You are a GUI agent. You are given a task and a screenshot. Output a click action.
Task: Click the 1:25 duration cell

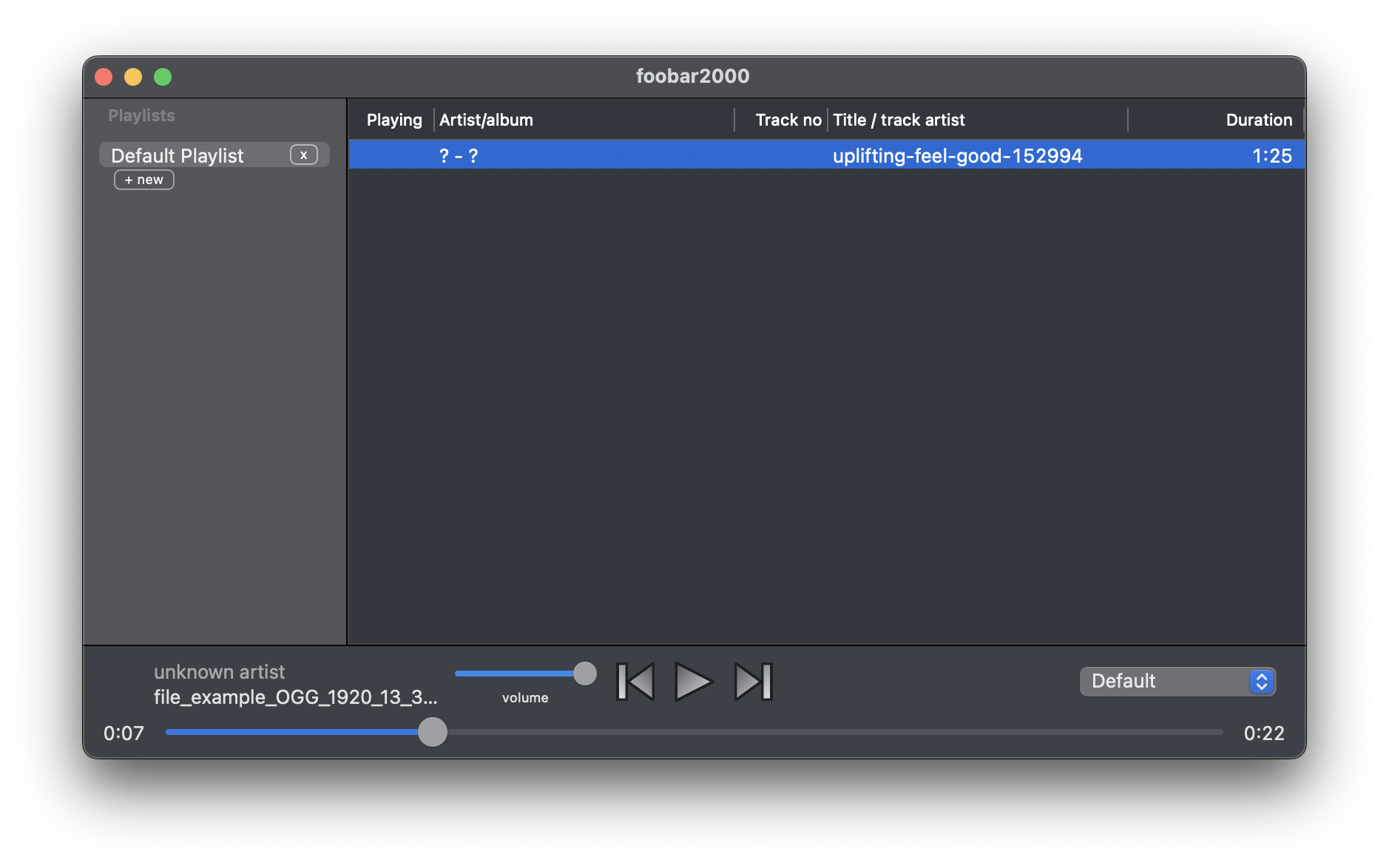click(x=1272, y=156)
